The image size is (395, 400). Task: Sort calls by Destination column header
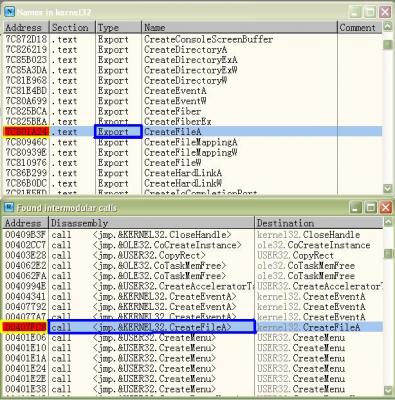coord(319,223)
